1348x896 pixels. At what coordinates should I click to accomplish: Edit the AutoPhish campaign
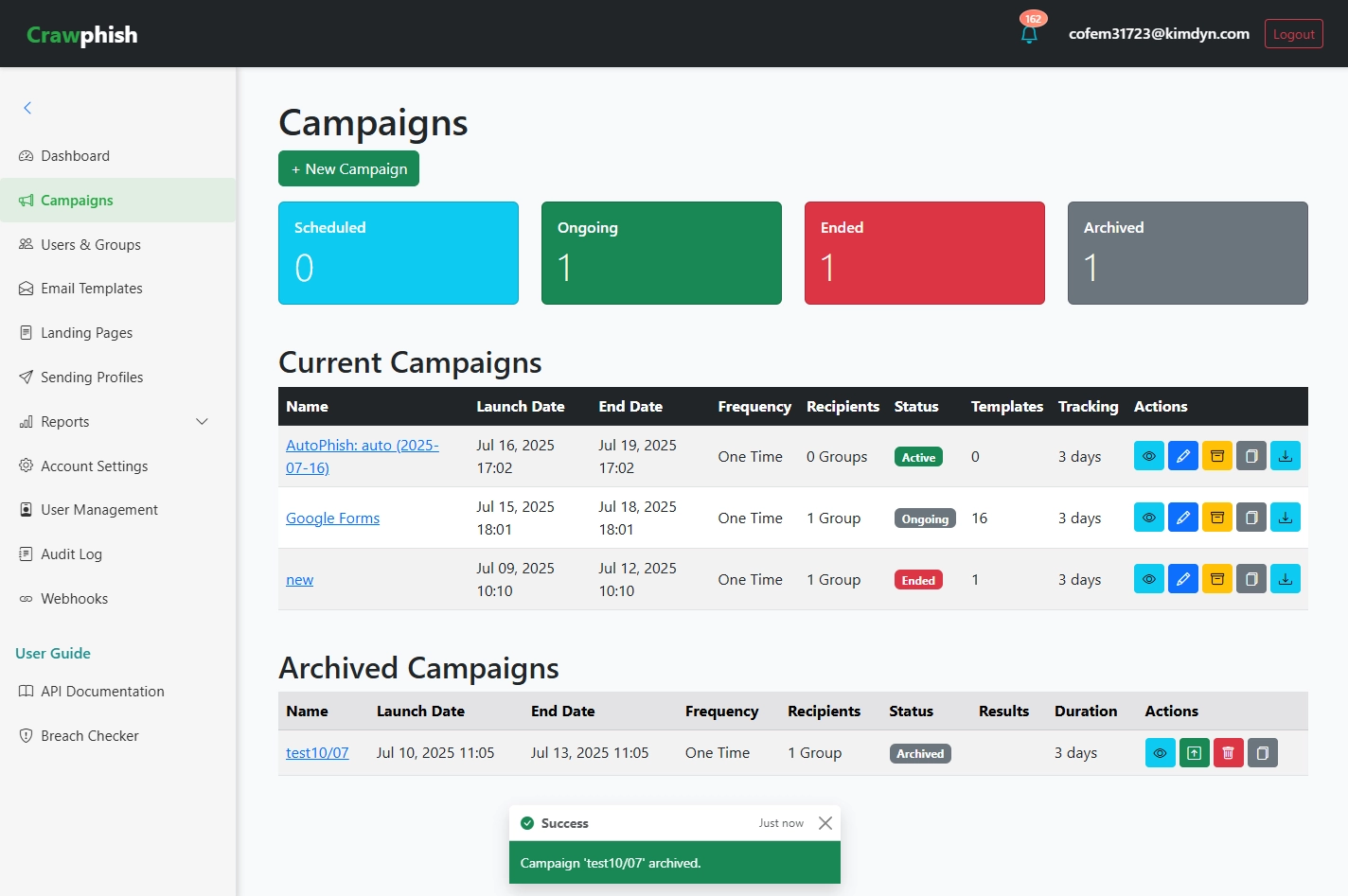[1182, 455]
